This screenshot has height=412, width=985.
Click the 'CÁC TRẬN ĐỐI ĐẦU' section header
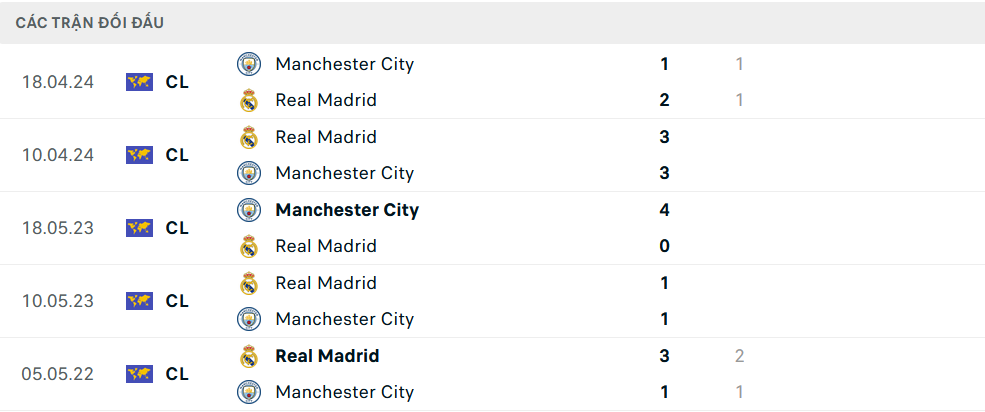pos(90,22)
